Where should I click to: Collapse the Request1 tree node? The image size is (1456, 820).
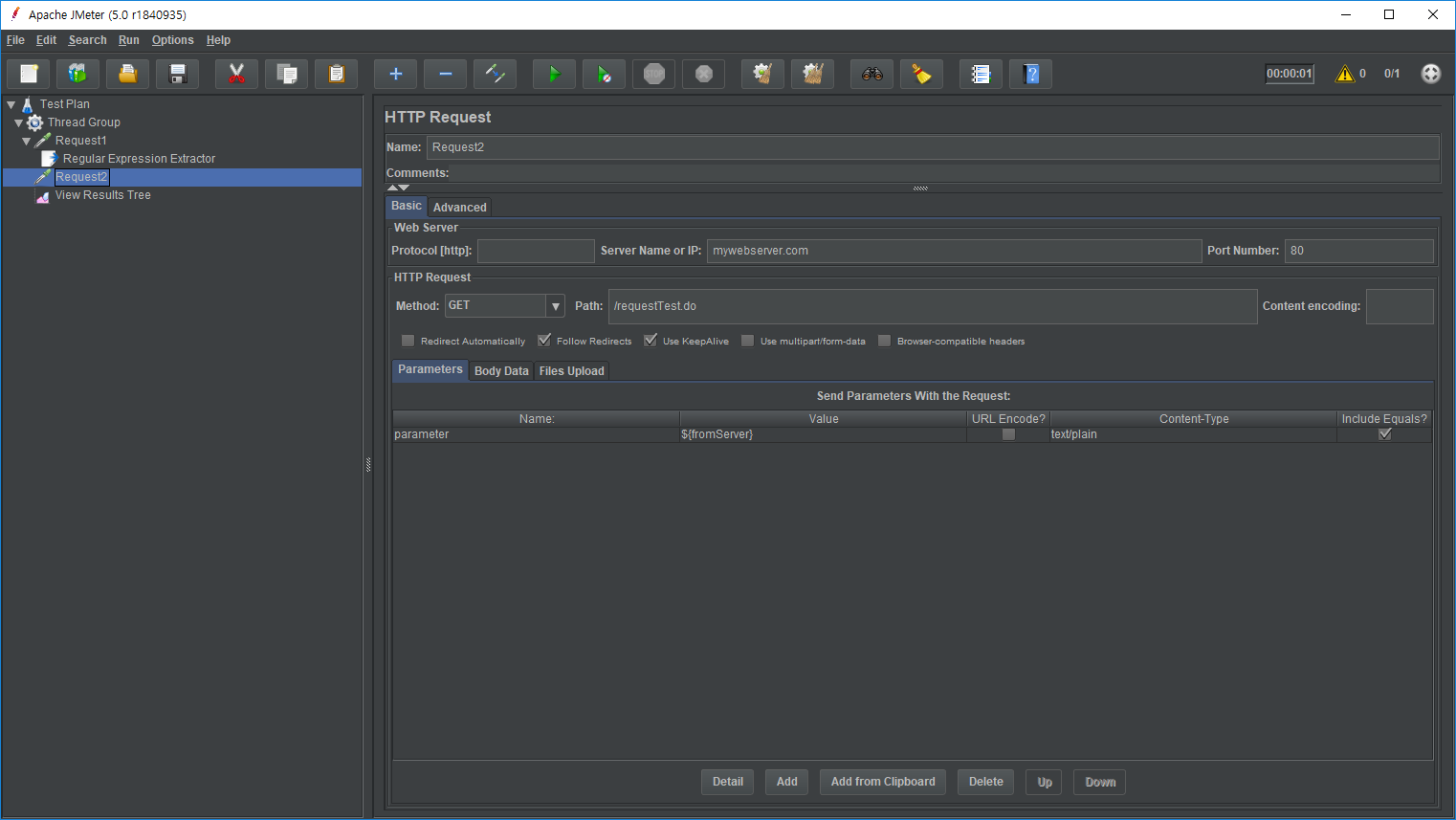pos(27,141)
